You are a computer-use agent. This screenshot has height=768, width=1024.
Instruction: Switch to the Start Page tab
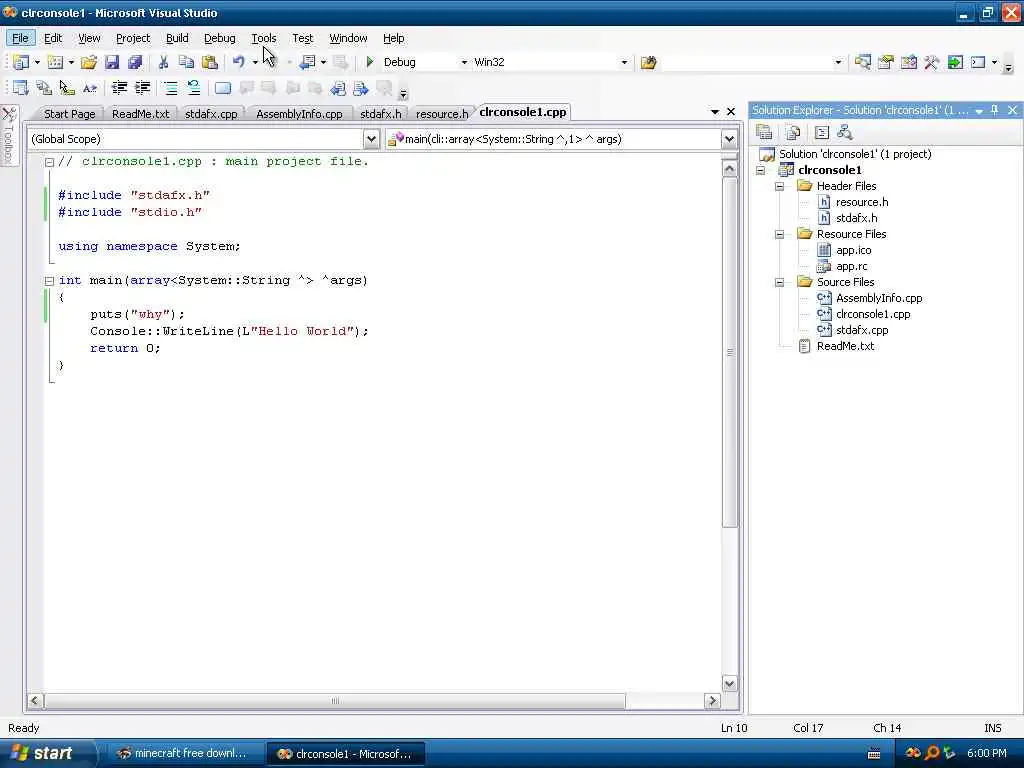coord(69,114)
